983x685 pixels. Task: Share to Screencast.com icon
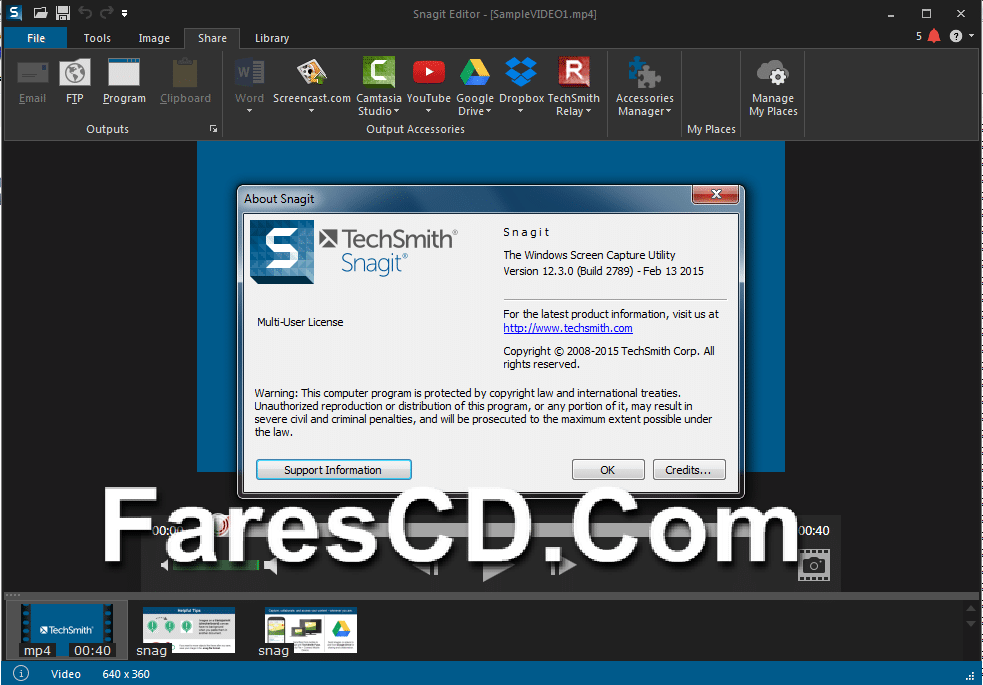pyautogui.click(x=312, y=73)
